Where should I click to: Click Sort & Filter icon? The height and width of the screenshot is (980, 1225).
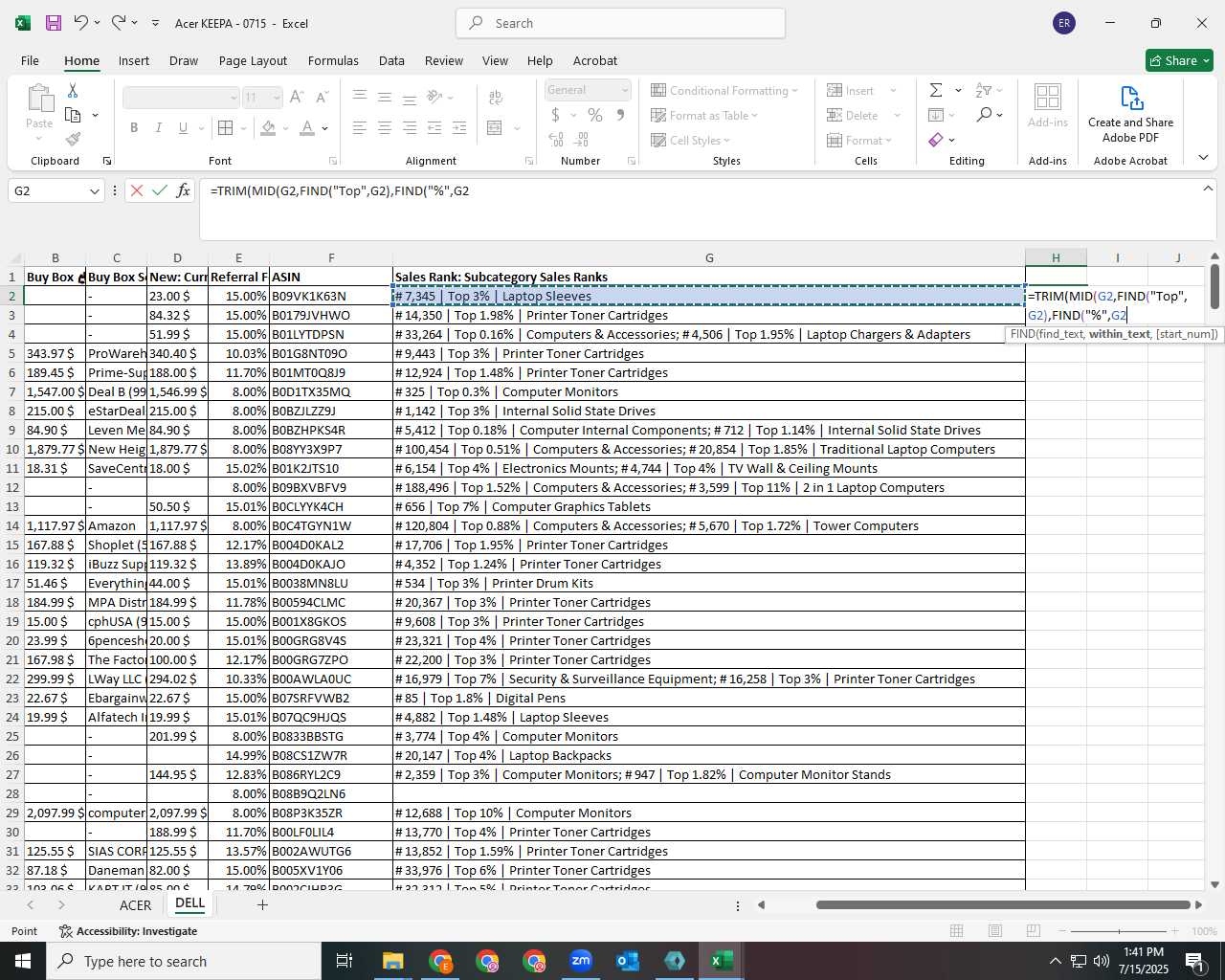point(984,90)
